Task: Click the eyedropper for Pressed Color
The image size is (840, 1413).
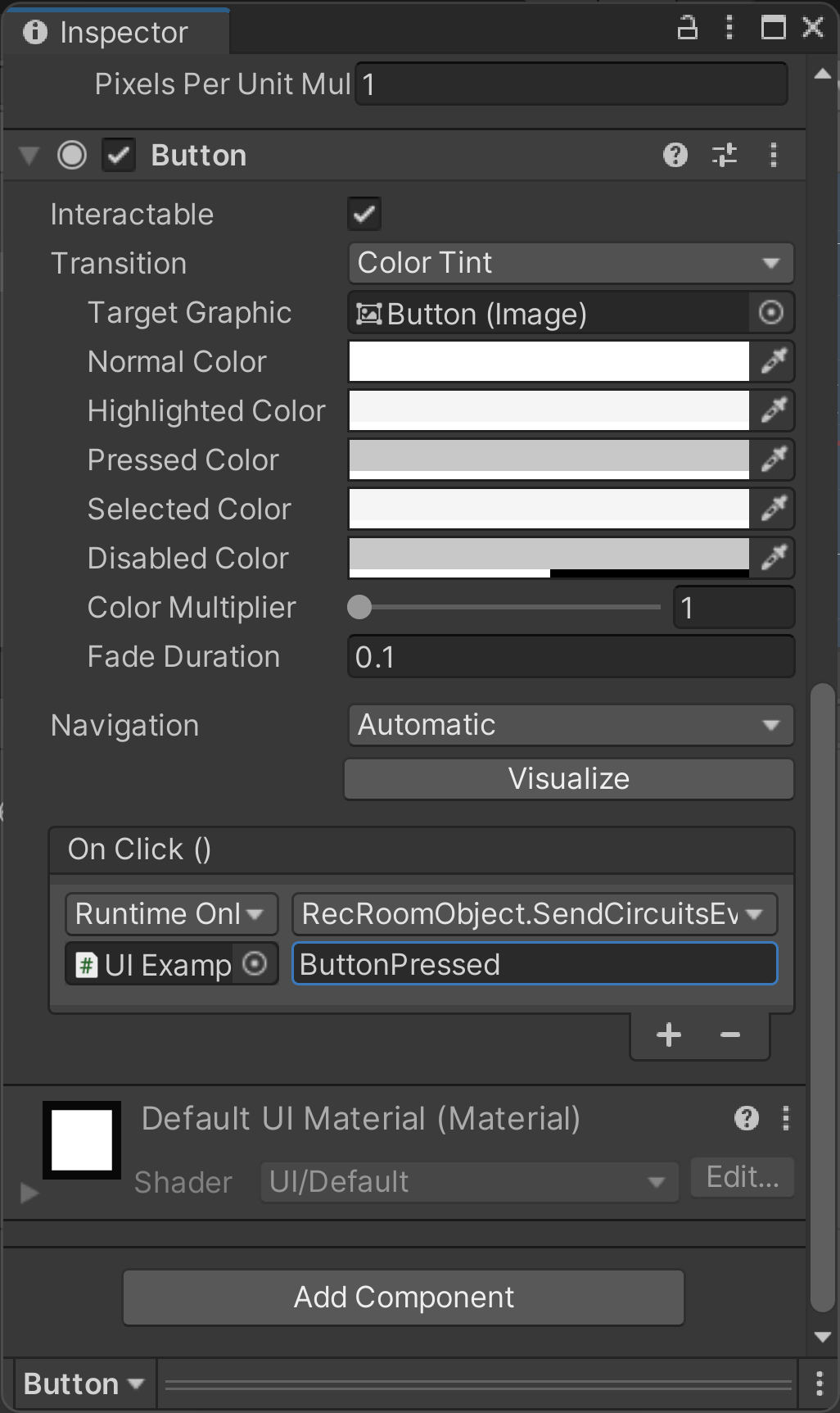Action: click(773, 460)
